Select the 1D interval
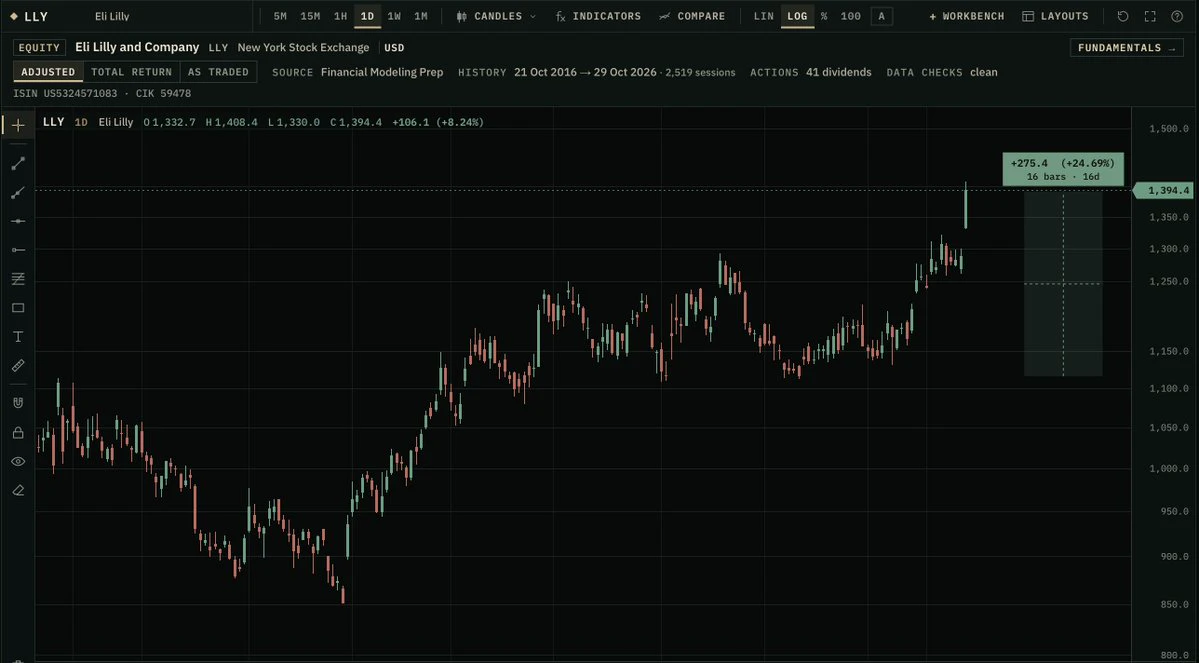Image resolution: width=1199 pixels, height=663 pixels. click(367, 16)
